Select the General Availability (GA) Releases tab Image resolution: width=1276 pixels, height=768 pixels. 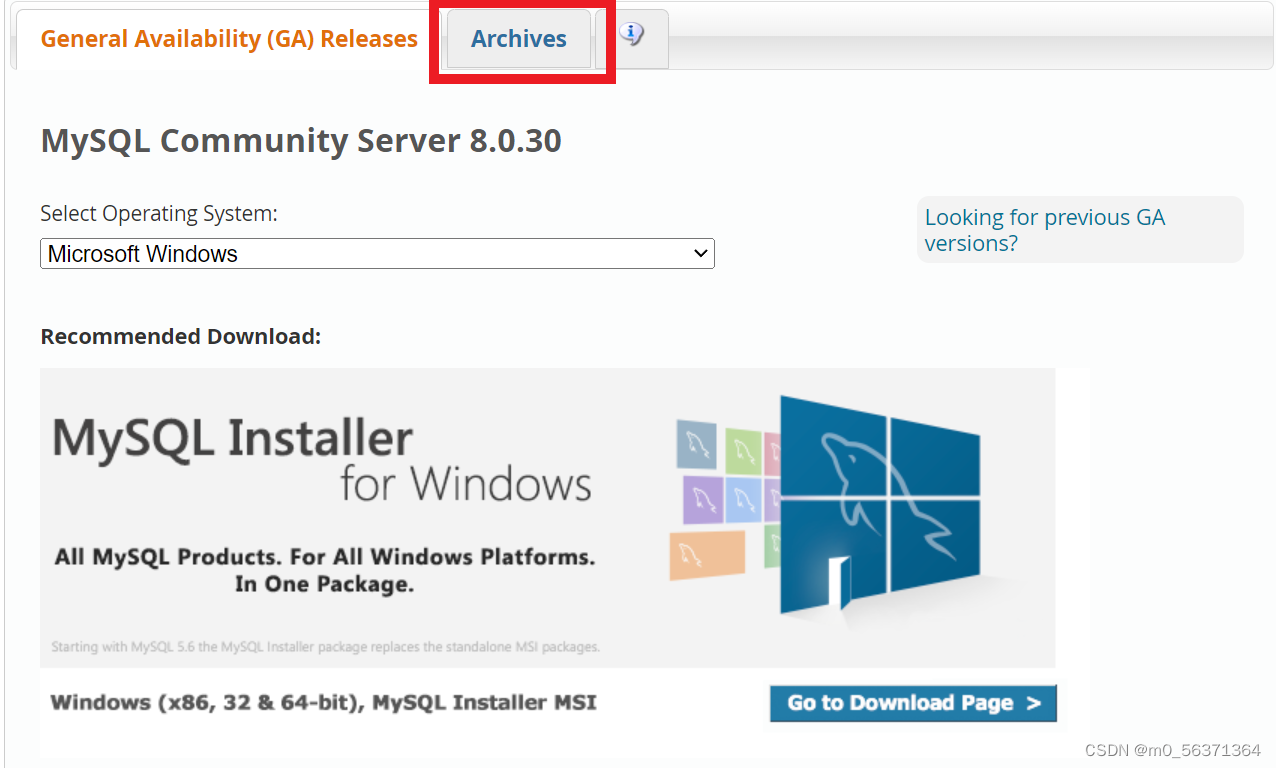[x=229, y=39]
